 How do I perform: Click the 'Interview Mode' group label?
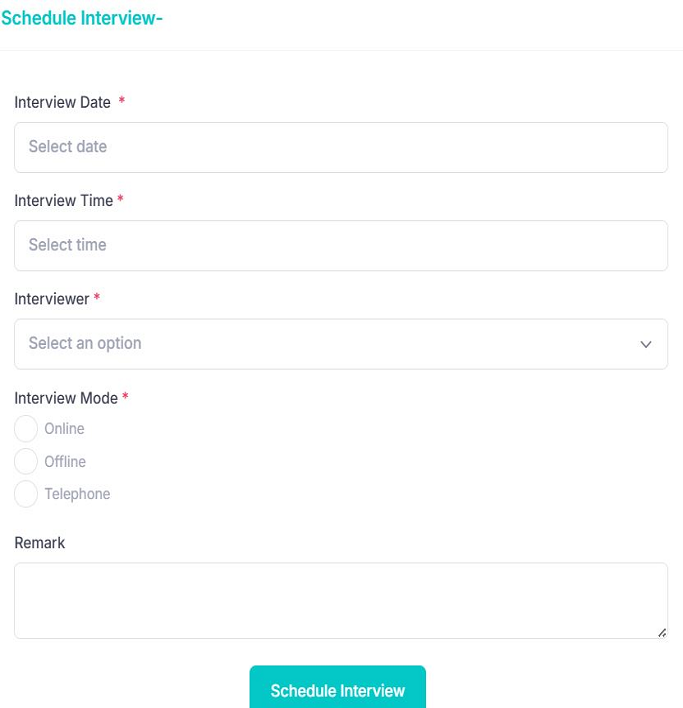pyautogui.click(x=66, y=398)
